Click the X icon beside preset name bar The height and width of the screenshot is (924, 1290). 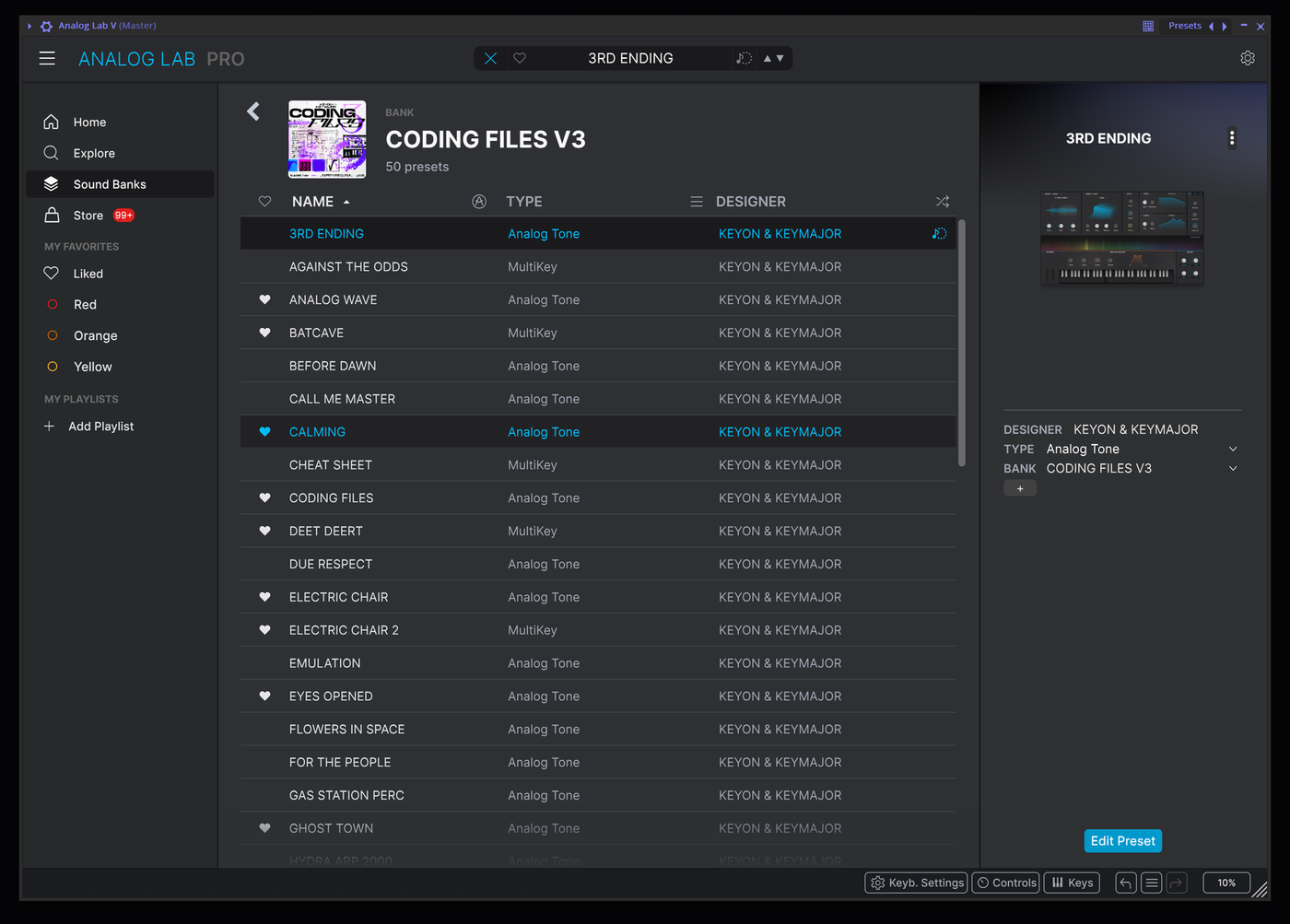(x=490, y=58)
